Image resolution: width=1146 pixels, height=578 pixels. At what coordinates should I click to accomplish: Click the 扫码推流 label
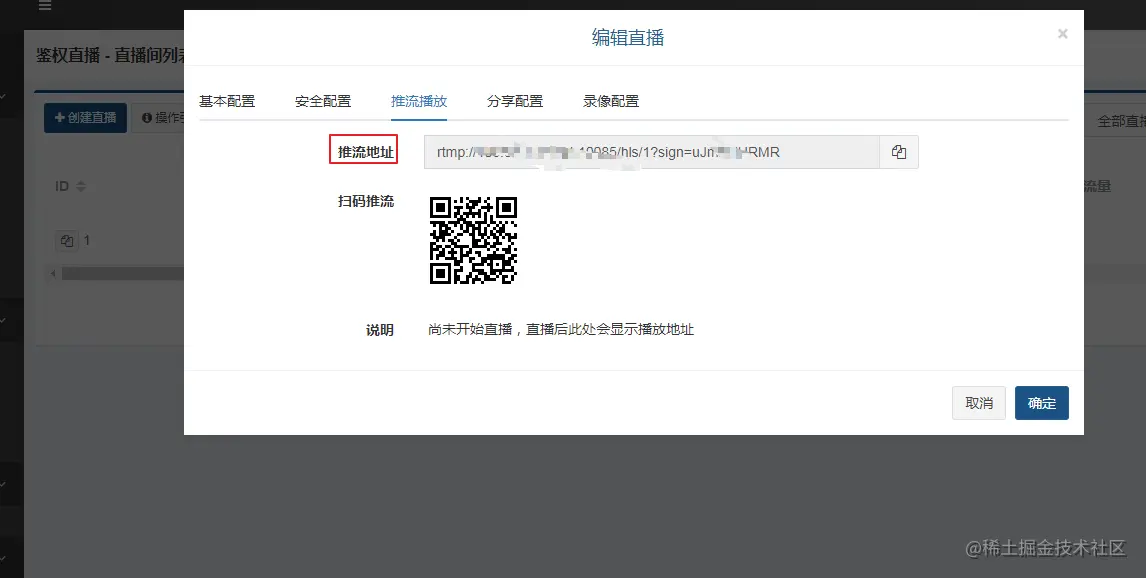(x=365, y=201)
